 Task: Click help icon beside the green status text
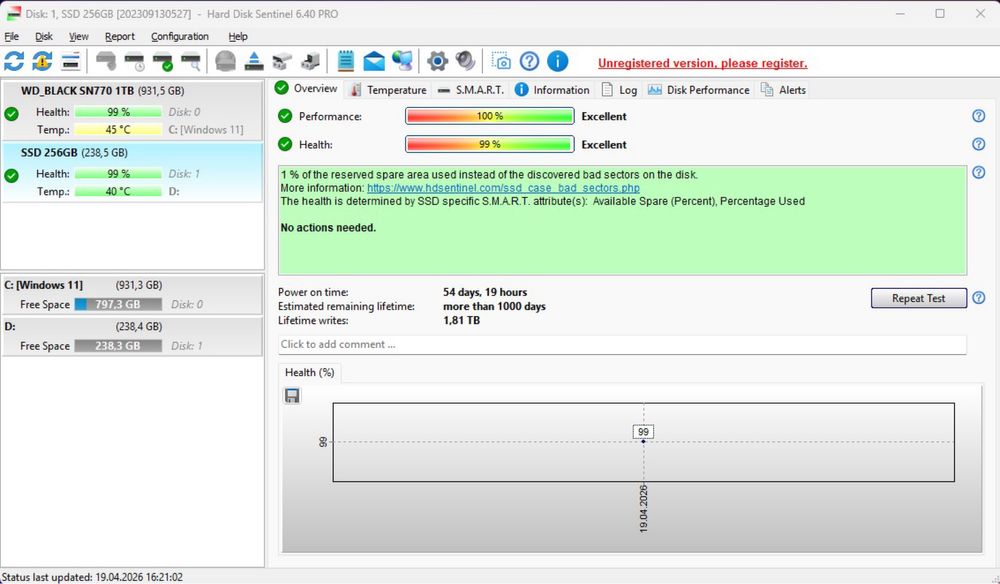[x=978, y=172]
